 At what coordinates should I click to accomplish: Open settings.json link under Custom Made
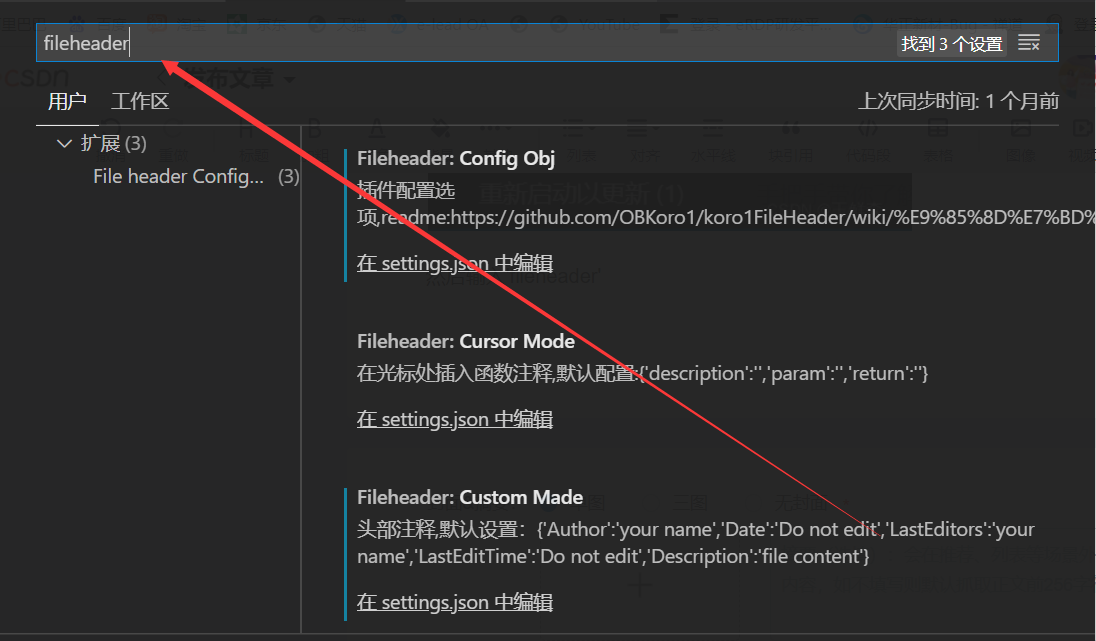click(455, 602)
